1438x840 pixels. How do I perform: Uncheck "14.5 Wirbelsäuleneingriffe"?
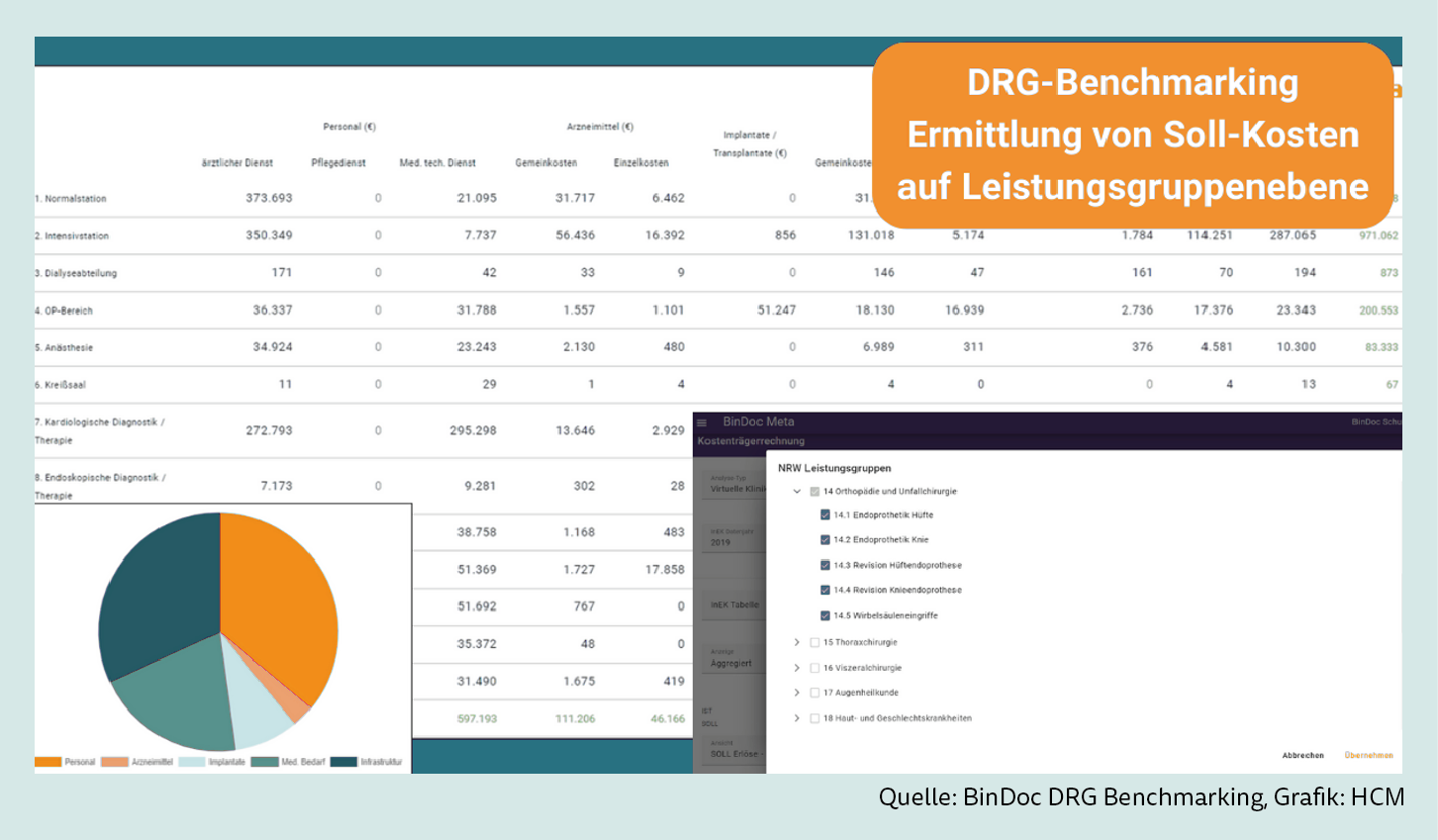coord(824,615)
